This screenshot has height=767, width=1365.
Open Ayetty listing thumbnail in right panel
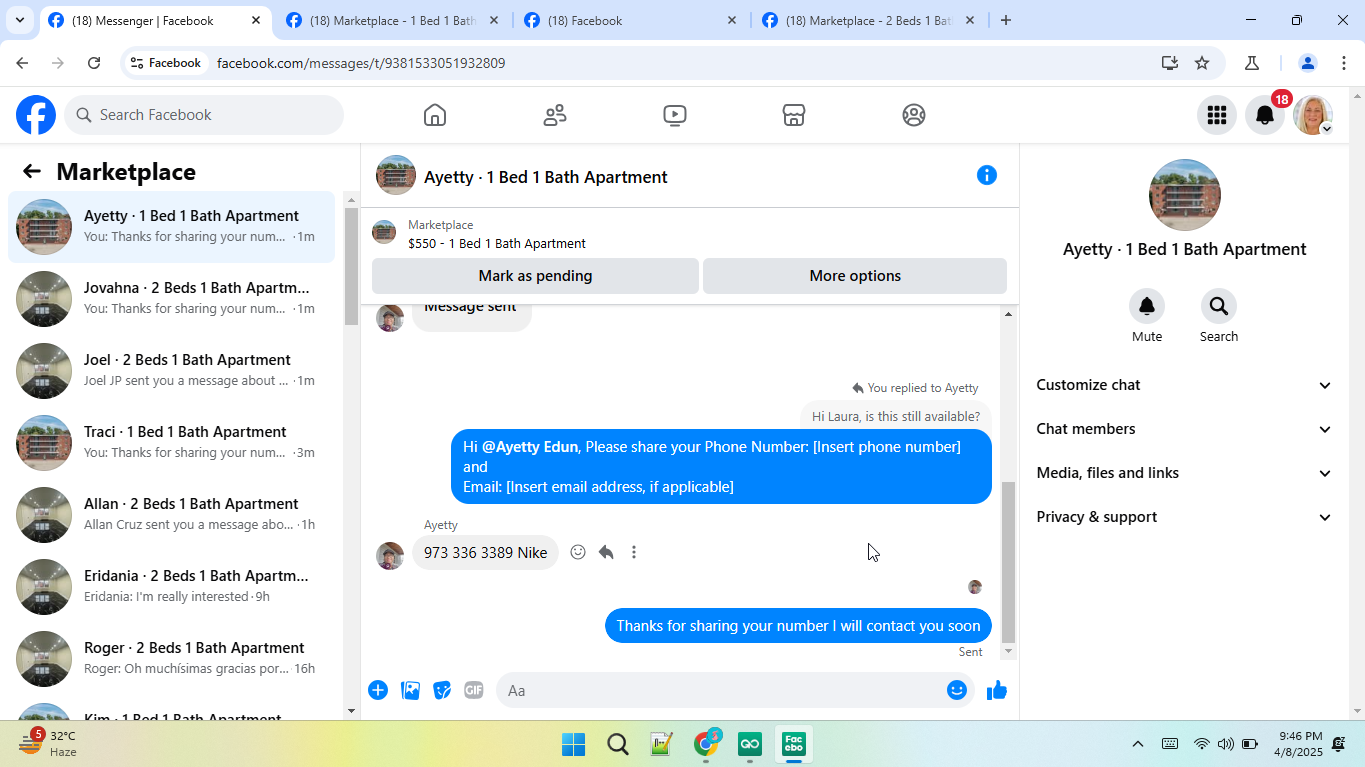tap(1185, 195)
